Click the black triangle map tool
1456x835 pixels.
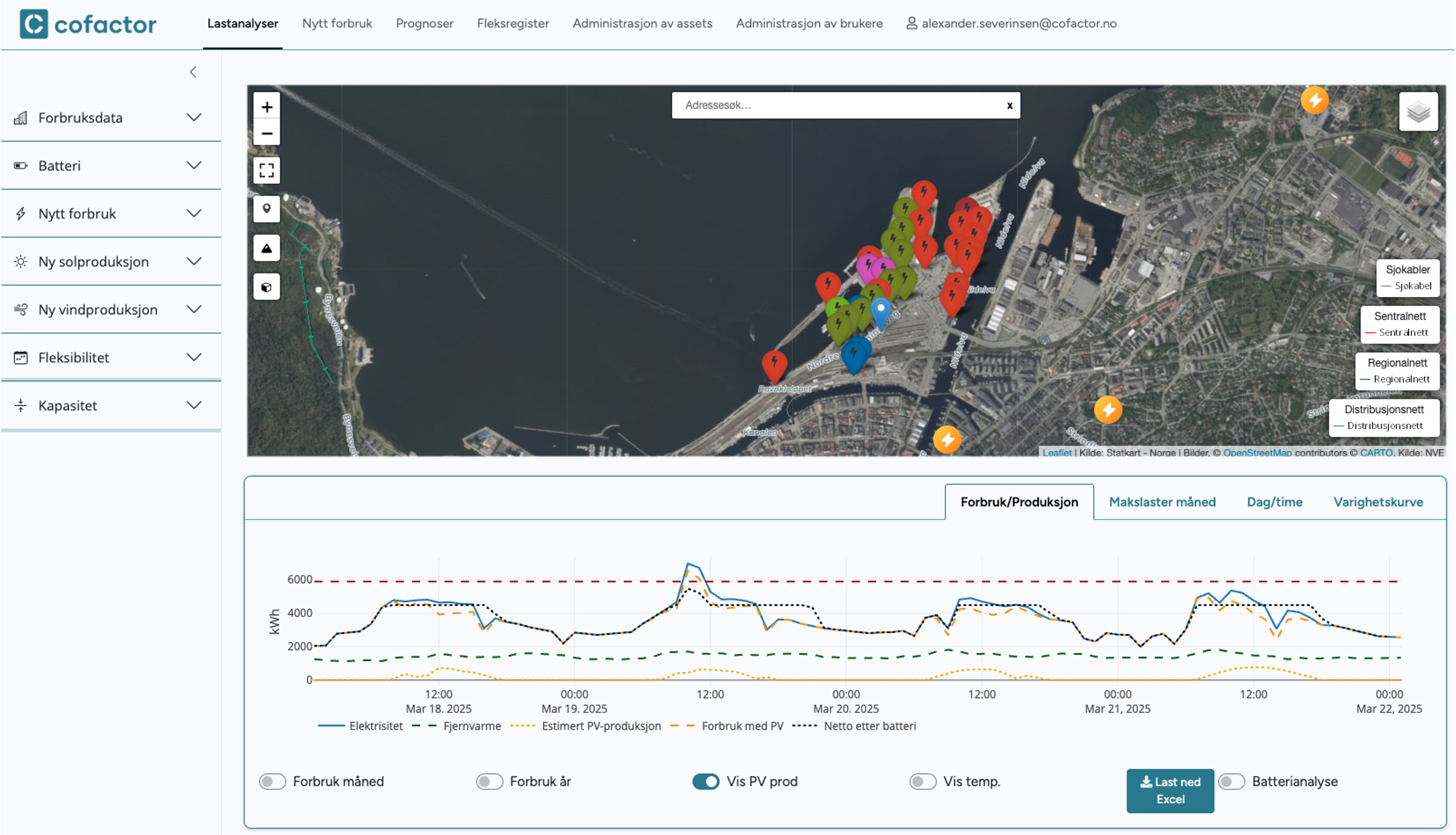pyautogui.click(x=266, y=248)
